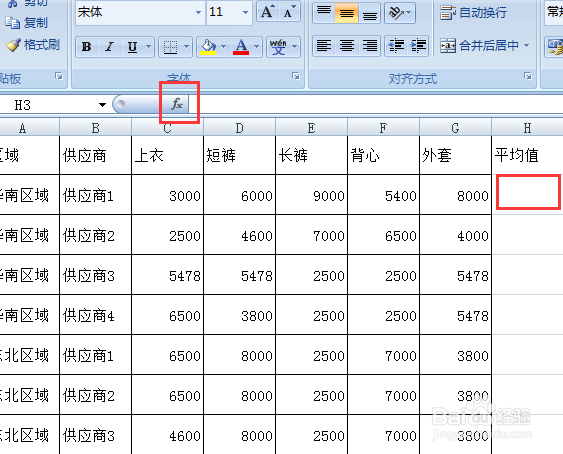
Task: Open the font size 11 dropdown
Action: pyautogui.click(x=246, y=12)
